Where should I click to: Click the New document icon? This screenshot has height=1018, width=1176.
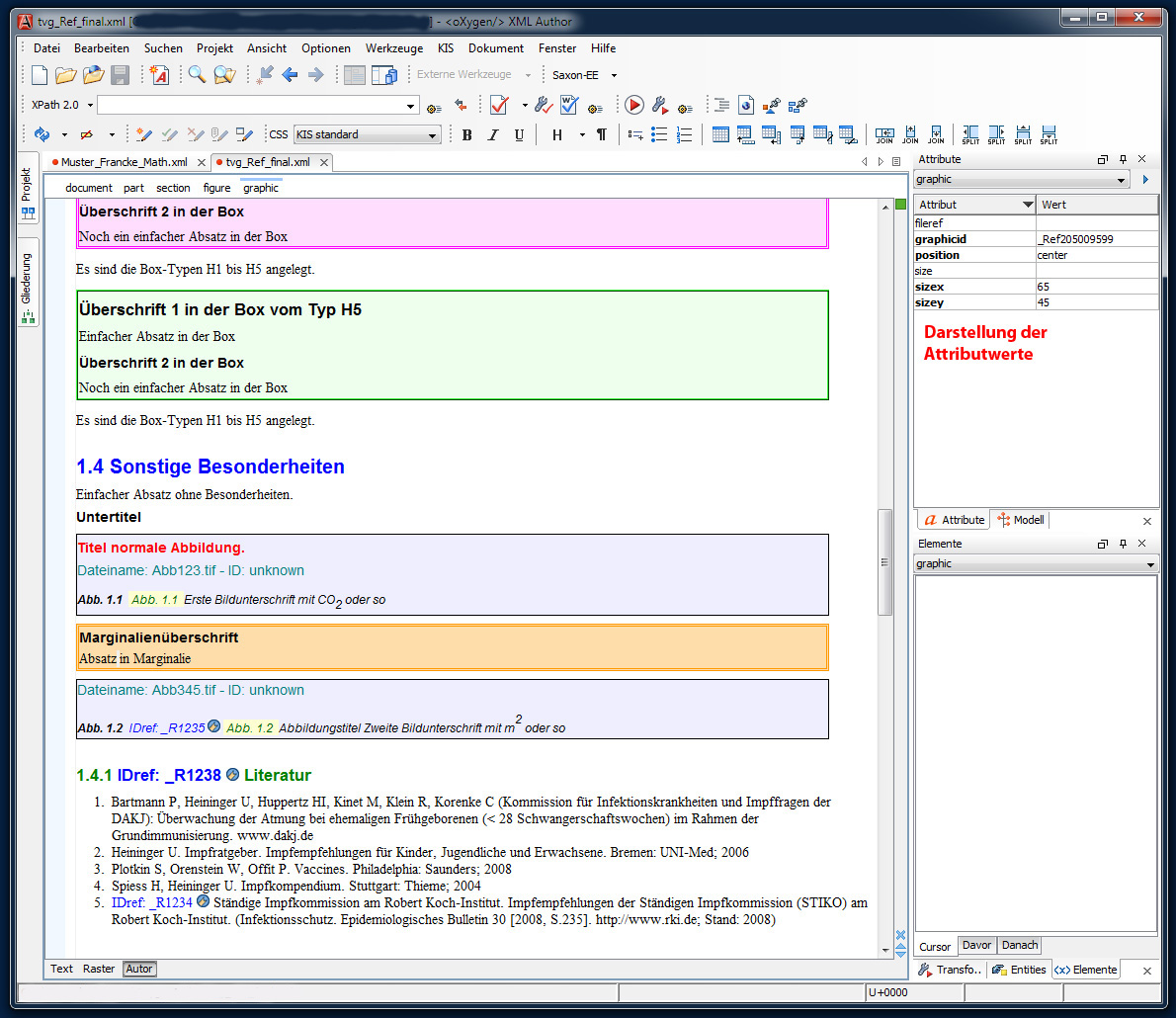point(40,75)
